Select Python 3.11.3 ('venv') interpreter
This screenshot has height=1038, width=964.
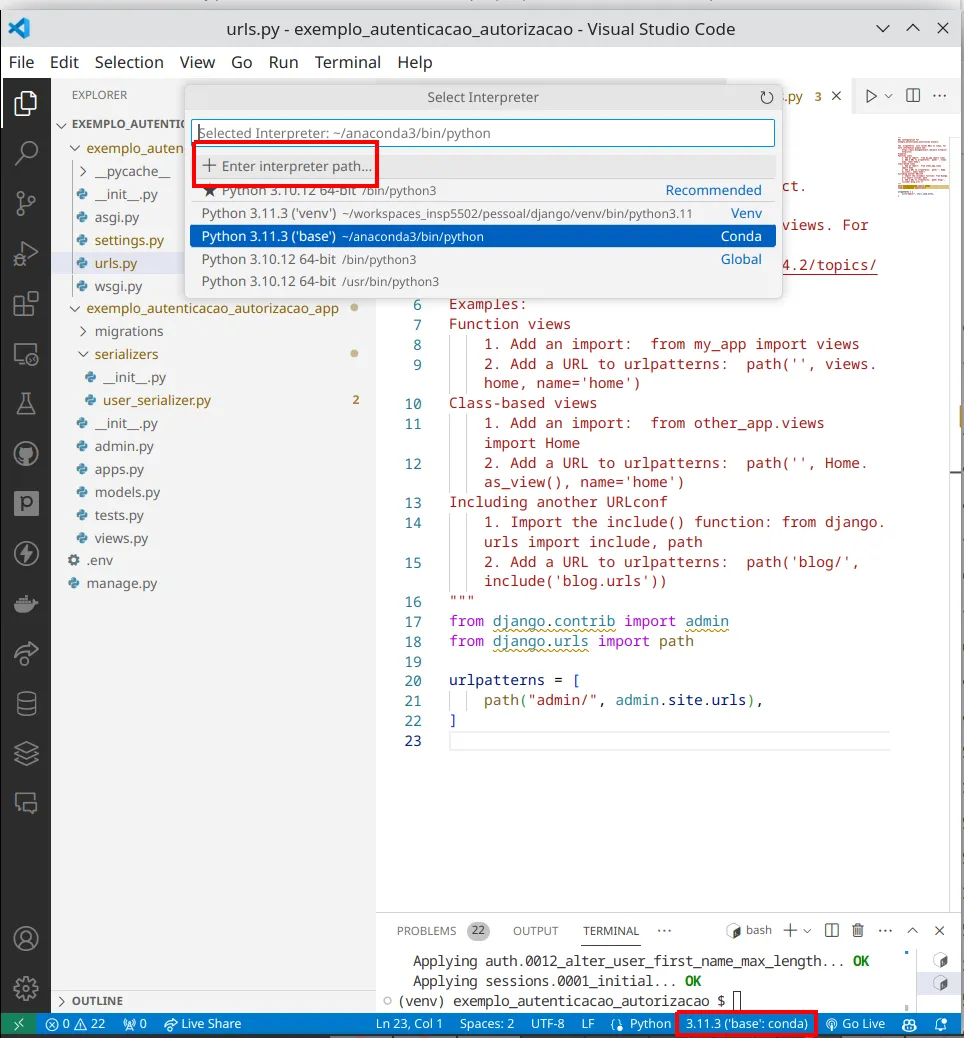click(483, 213)
